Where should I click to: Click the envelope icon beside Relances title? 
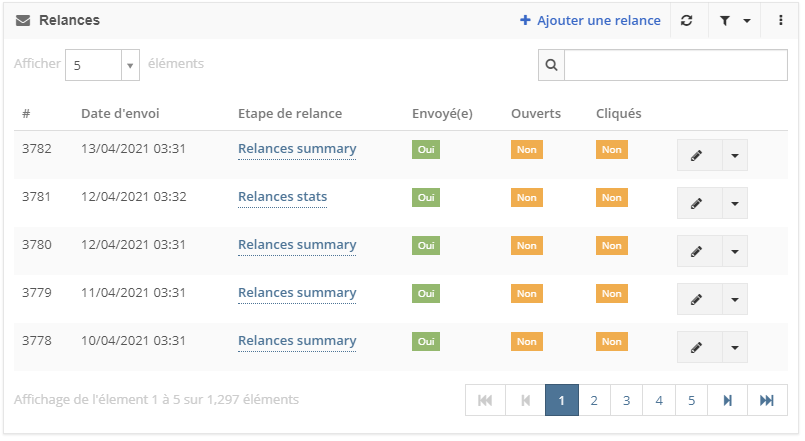23,21
